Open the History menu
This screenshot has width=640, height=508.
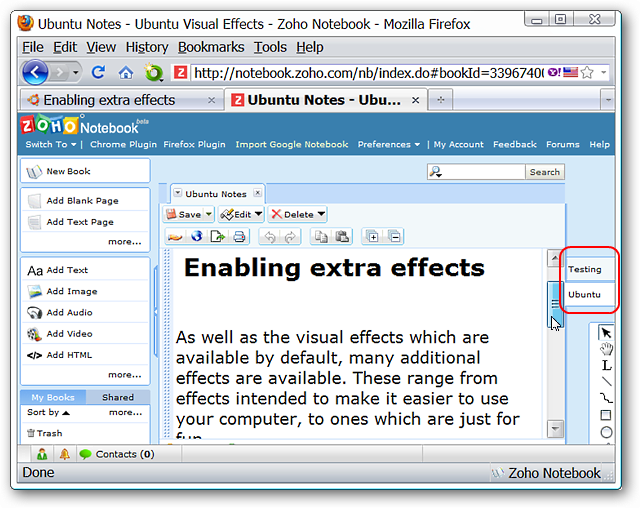tap(147, 47)
